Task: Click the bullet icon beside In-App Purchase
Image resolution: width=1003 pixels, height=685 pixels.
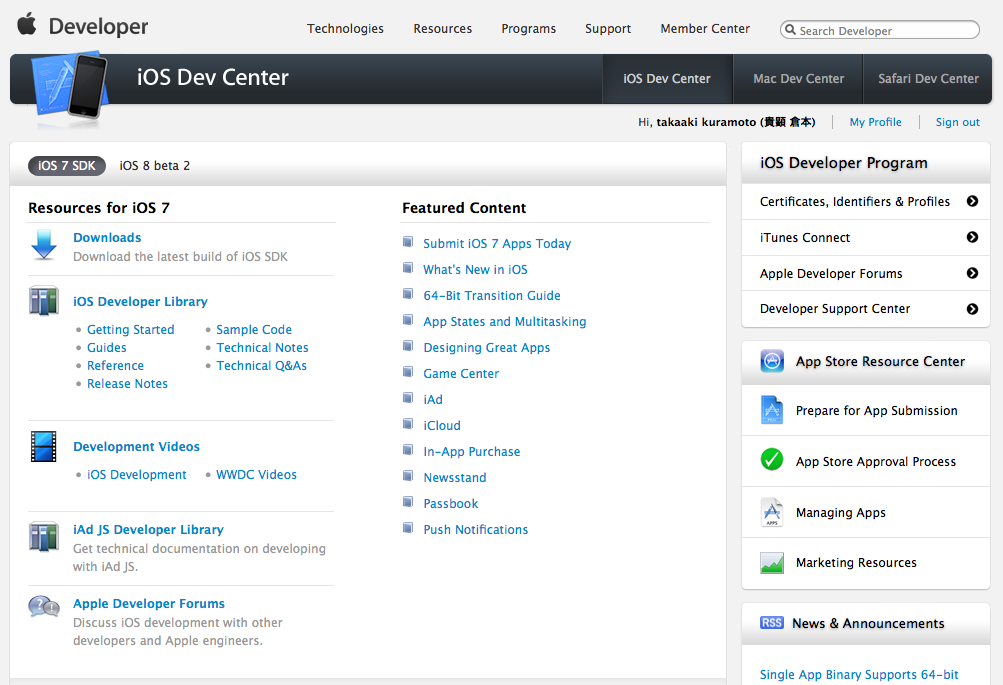Action: [407, 450]
